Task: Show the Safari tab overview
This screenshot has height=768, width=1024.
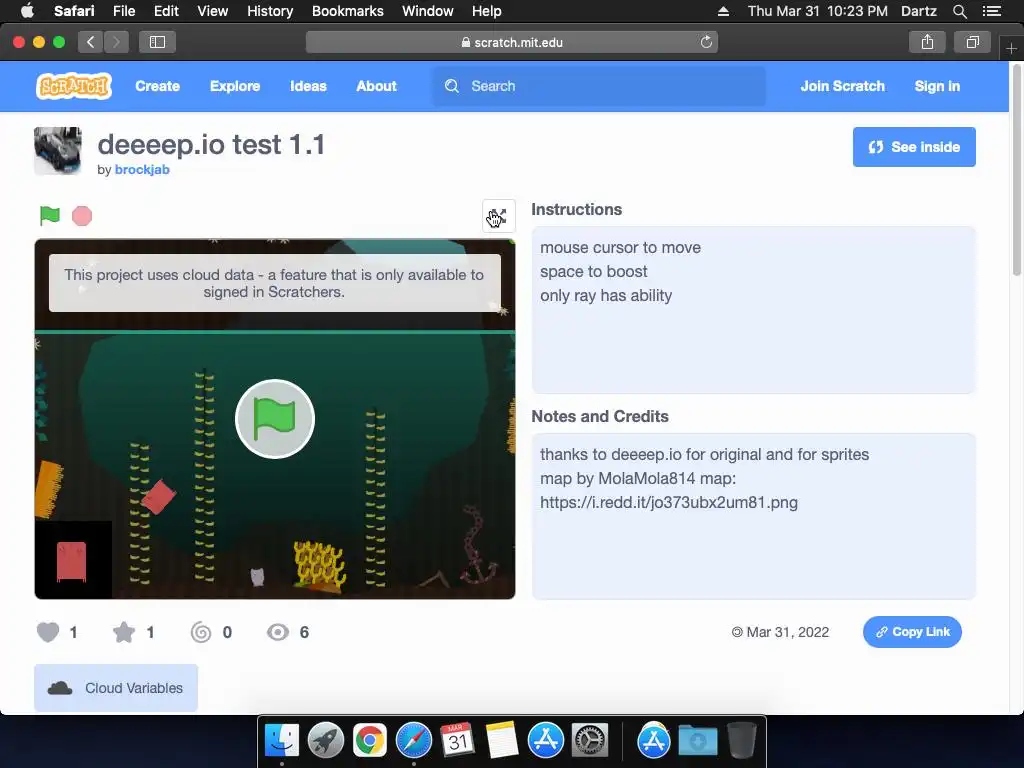Action: 972,42
